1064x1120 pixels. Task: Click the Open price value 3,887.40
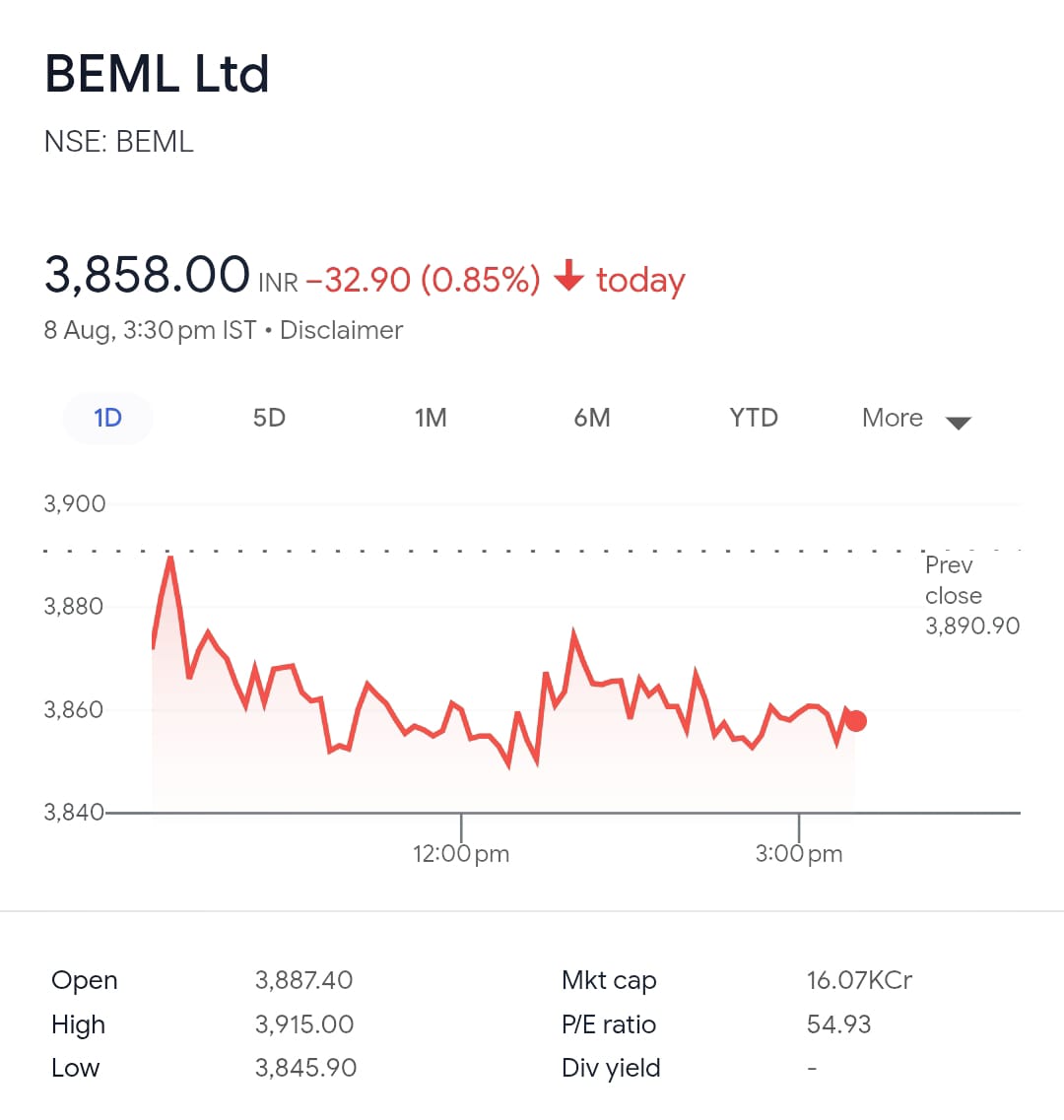point(303,980)
